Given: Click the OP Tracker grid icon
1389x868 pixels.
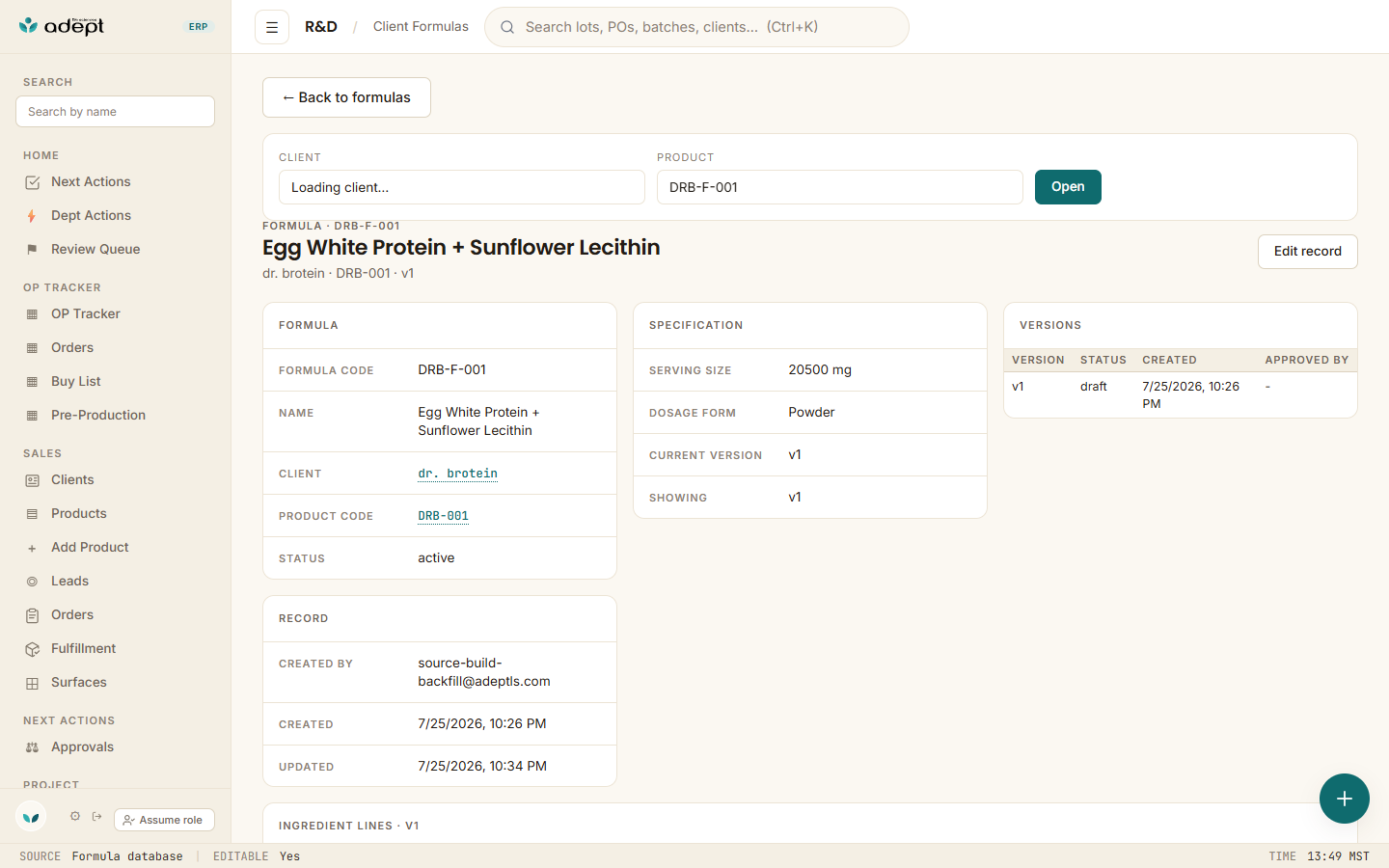Looking at the screenshot, I should click(32, 314).
